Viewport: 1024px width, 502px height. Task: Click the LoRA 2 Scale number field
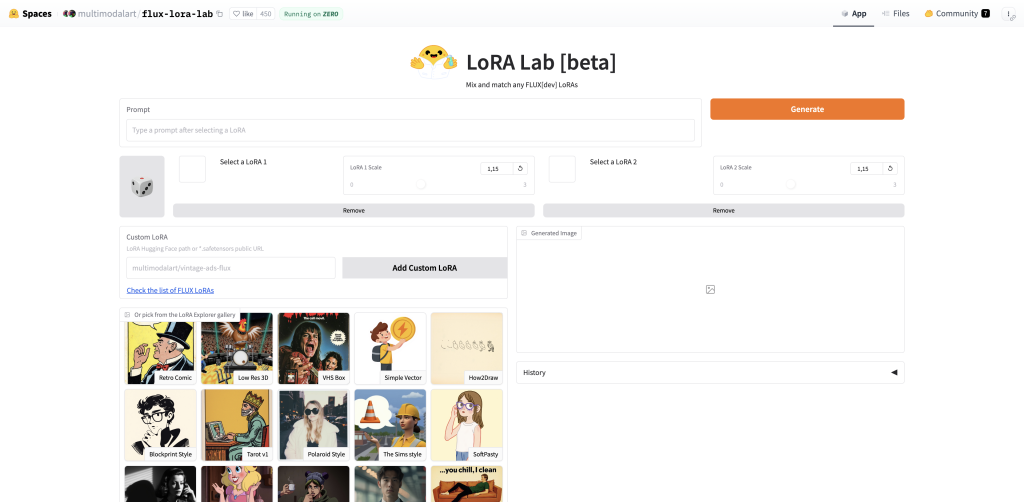coord(867,168)
